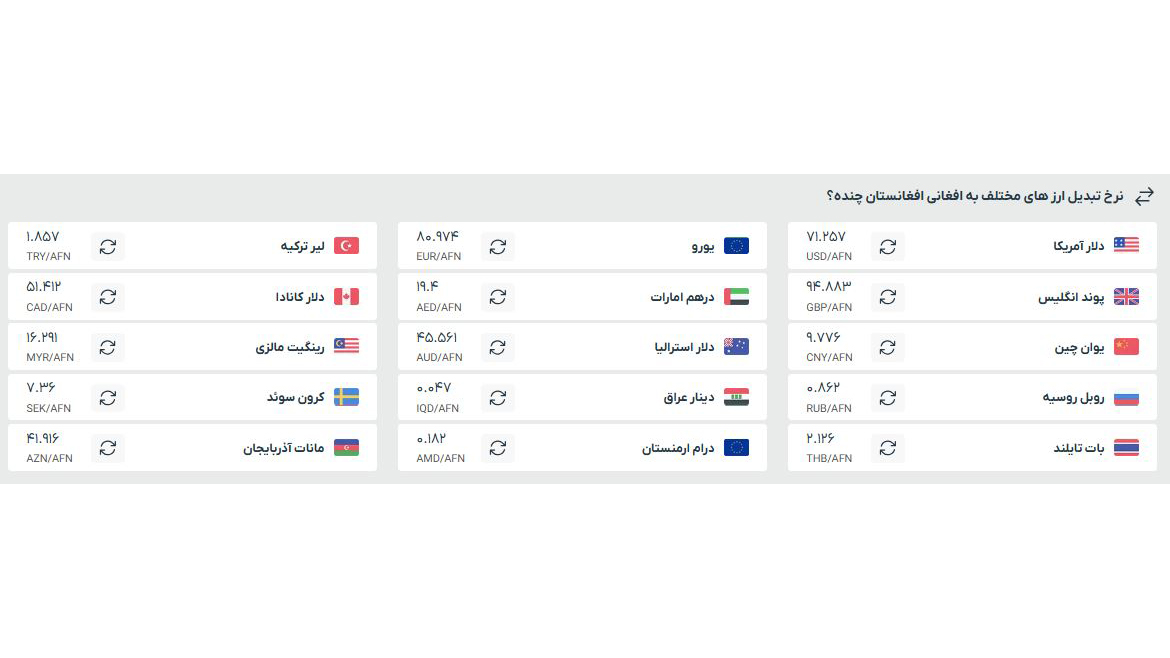Click the SEK/AFN refresh icon
The image size is (1170, 658).
coord(107,398)
